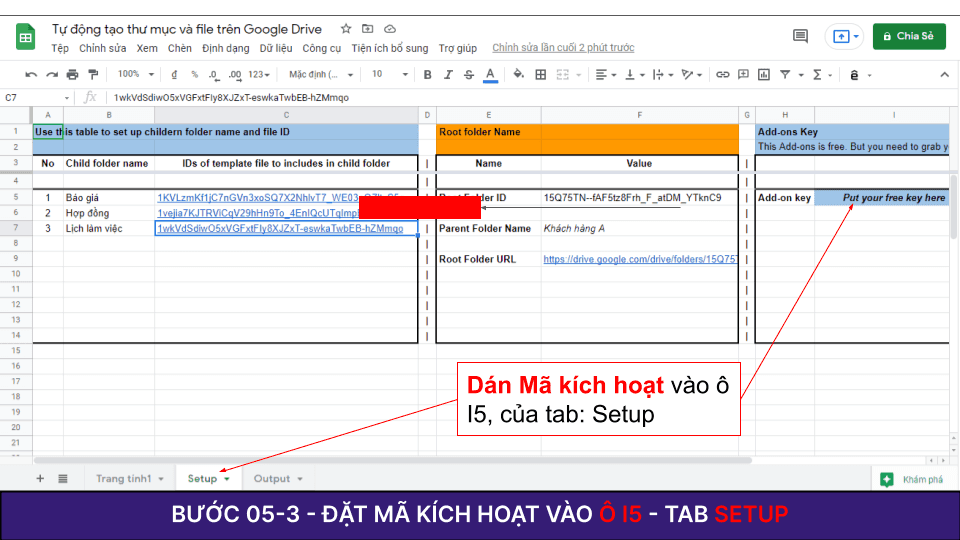Image resolution: width=960 pixels, height=540 pixels.
Task: Switch to the Output sheet tab
Action: [271, 479]
